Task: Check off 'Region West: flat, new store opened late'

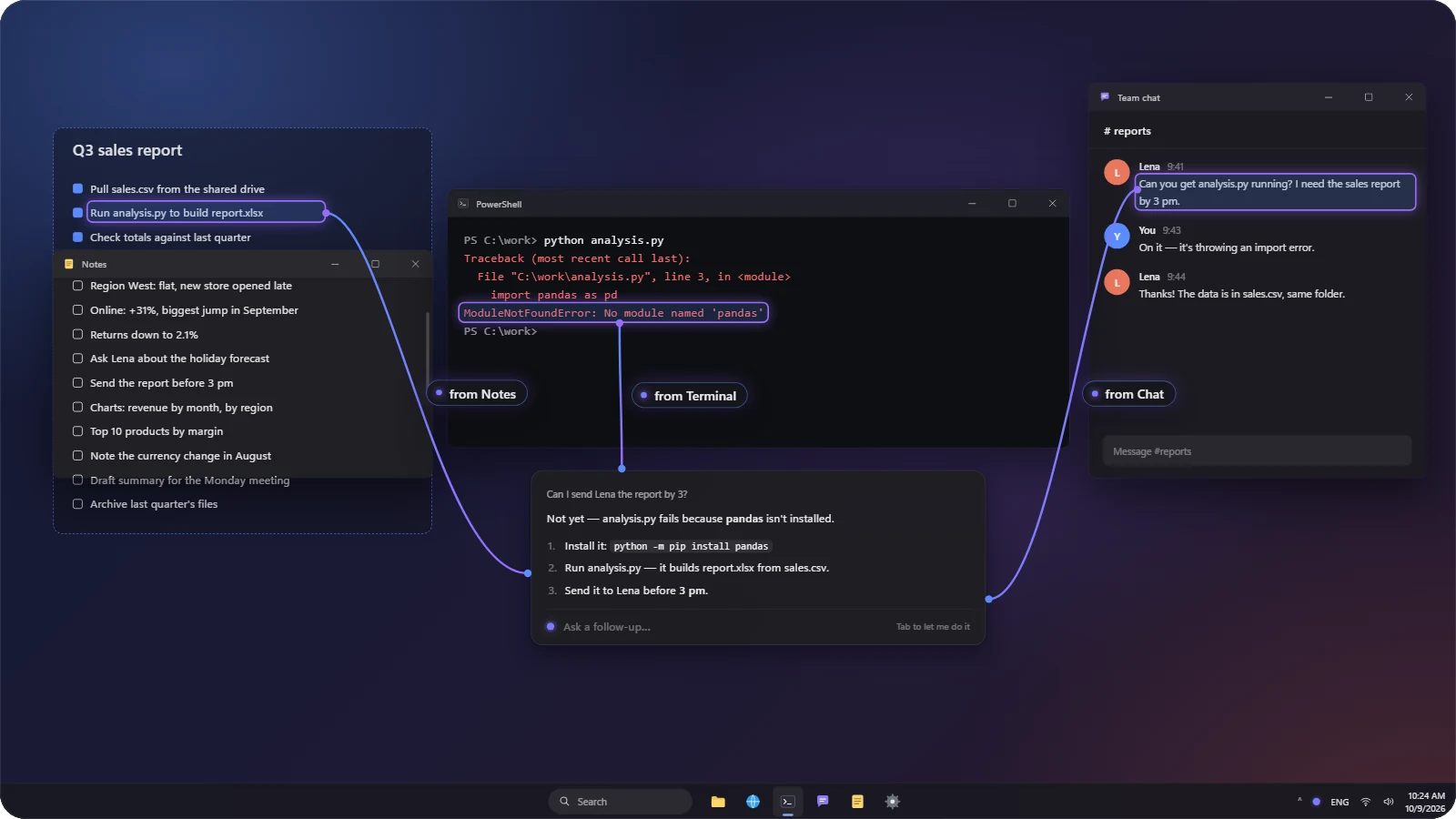Action: tap(77, 286)
